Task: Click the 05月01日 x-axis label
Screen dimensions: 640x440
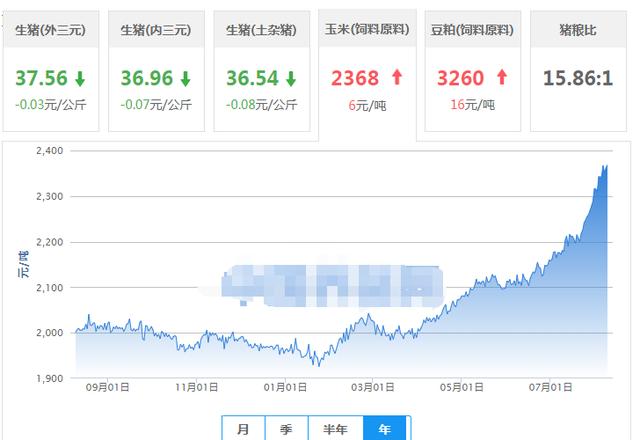Action: point(461,387)
